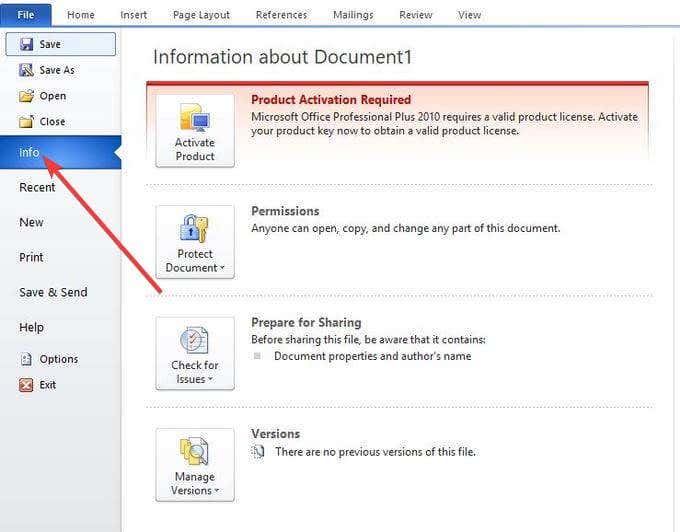
Task: Click the Check for Issues checklist icon
Action: coord(194,340)
